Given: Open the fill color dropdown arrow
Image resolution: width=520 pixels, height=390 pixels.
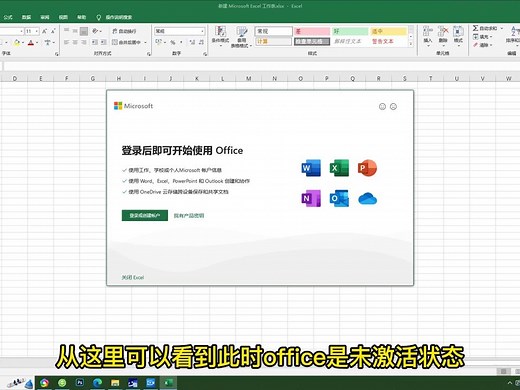Looking at the screenshot, I should tap(22, 43).
